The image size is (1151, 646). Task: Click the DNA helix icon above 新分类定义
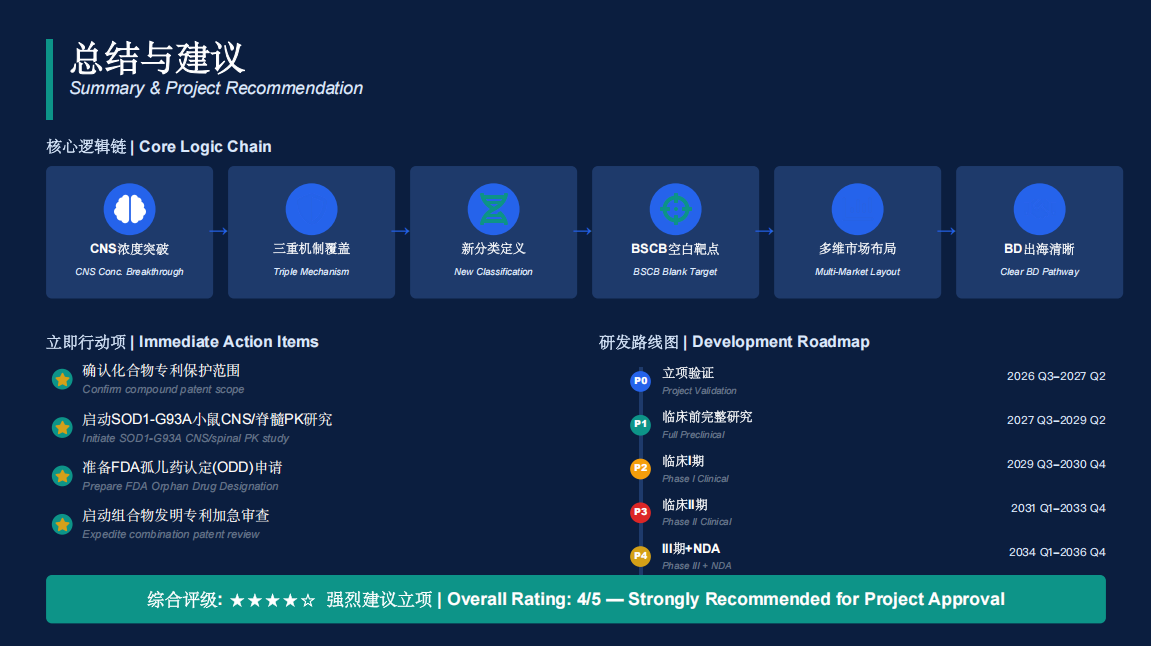tap(493, 209)
